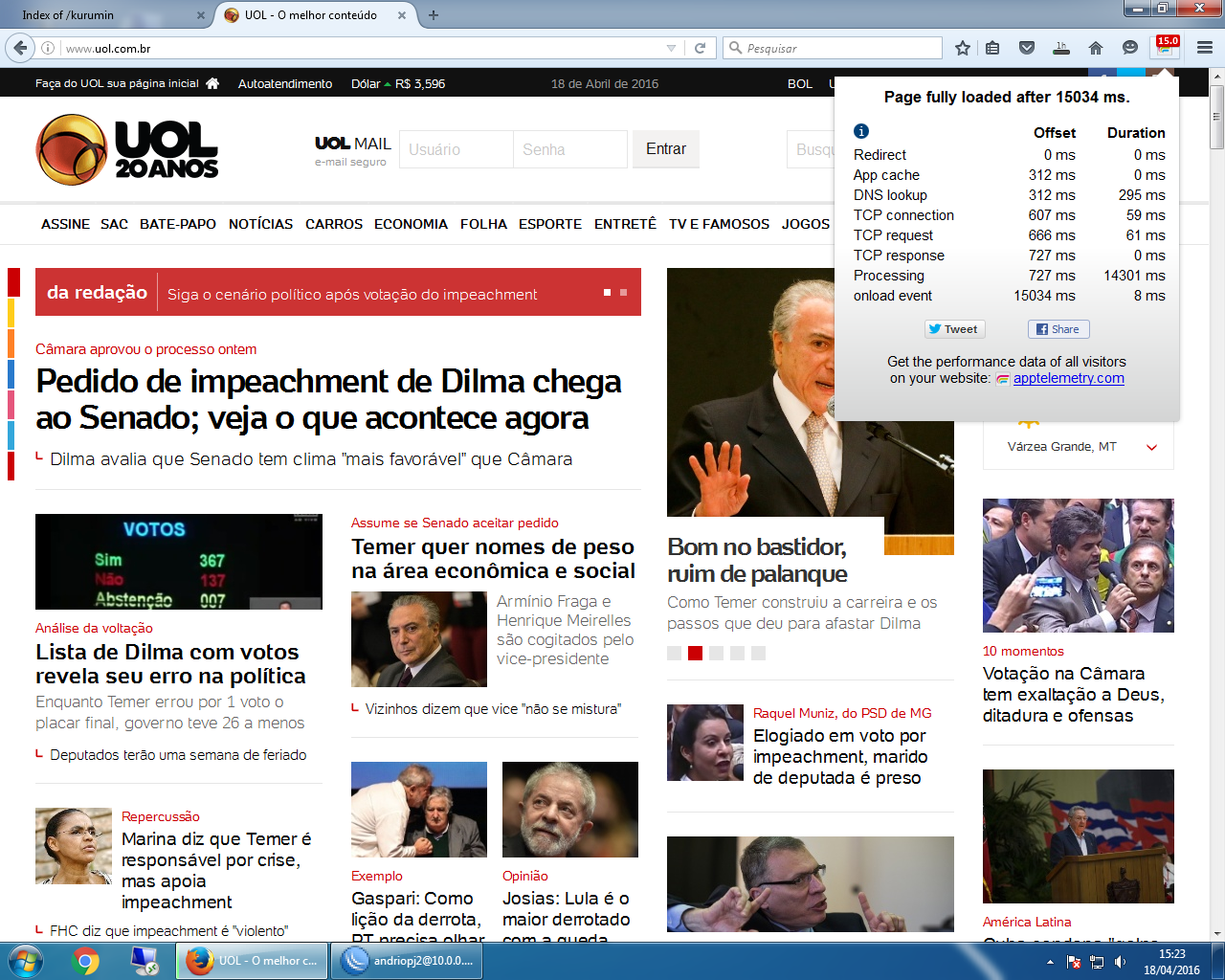Viewport: 1225px width, 980px height.
Task: Close the UOL tab
Action: (x=402, y=15)
